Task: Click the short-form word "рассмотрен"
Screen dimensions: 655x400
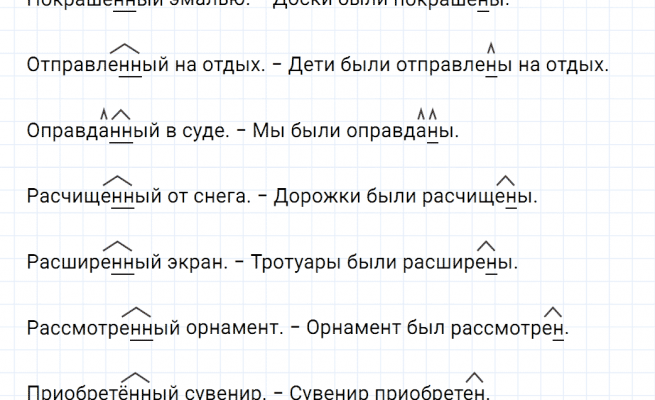Action: (509, 328)
